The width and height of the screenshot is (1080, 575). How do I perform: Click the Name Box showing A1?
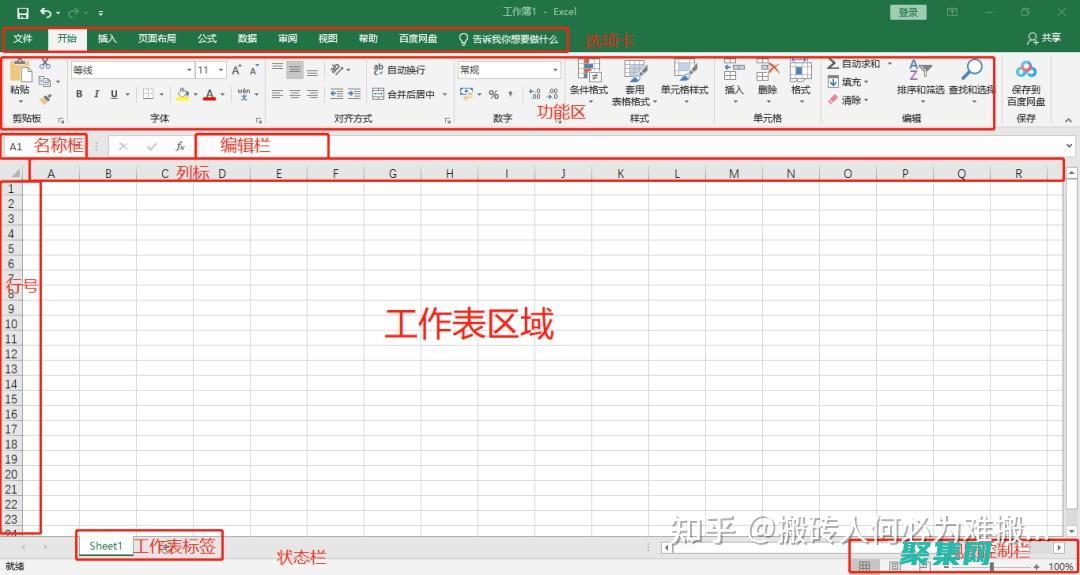[x=16, y=146]
